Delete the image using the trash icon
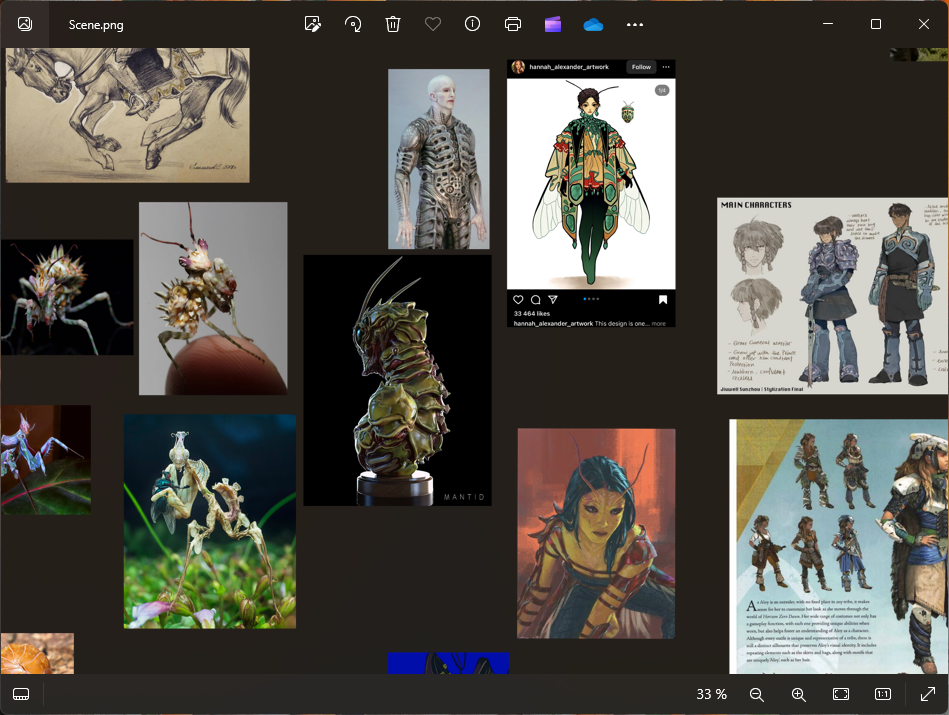Image resolution: width=949 pixels, height=715 pixels. point(393,24)
